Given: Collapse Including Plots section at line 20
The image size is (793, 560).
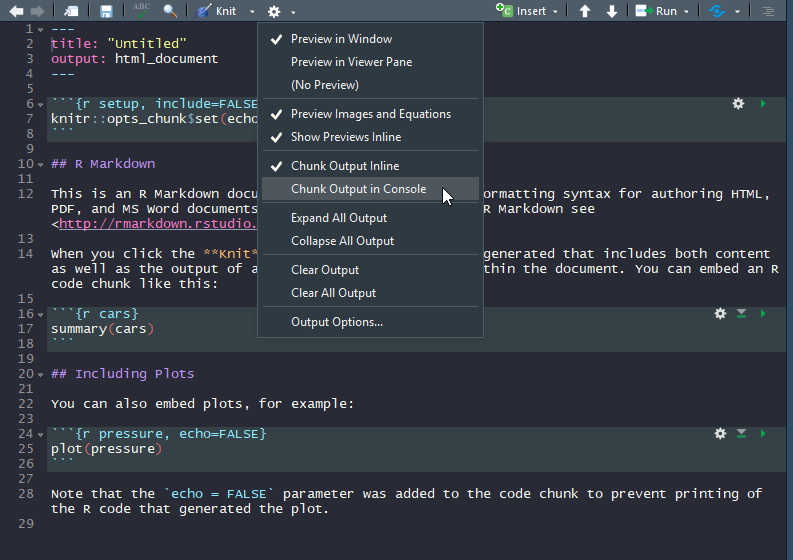Looking at the screenshot, I should coord(40,375).
